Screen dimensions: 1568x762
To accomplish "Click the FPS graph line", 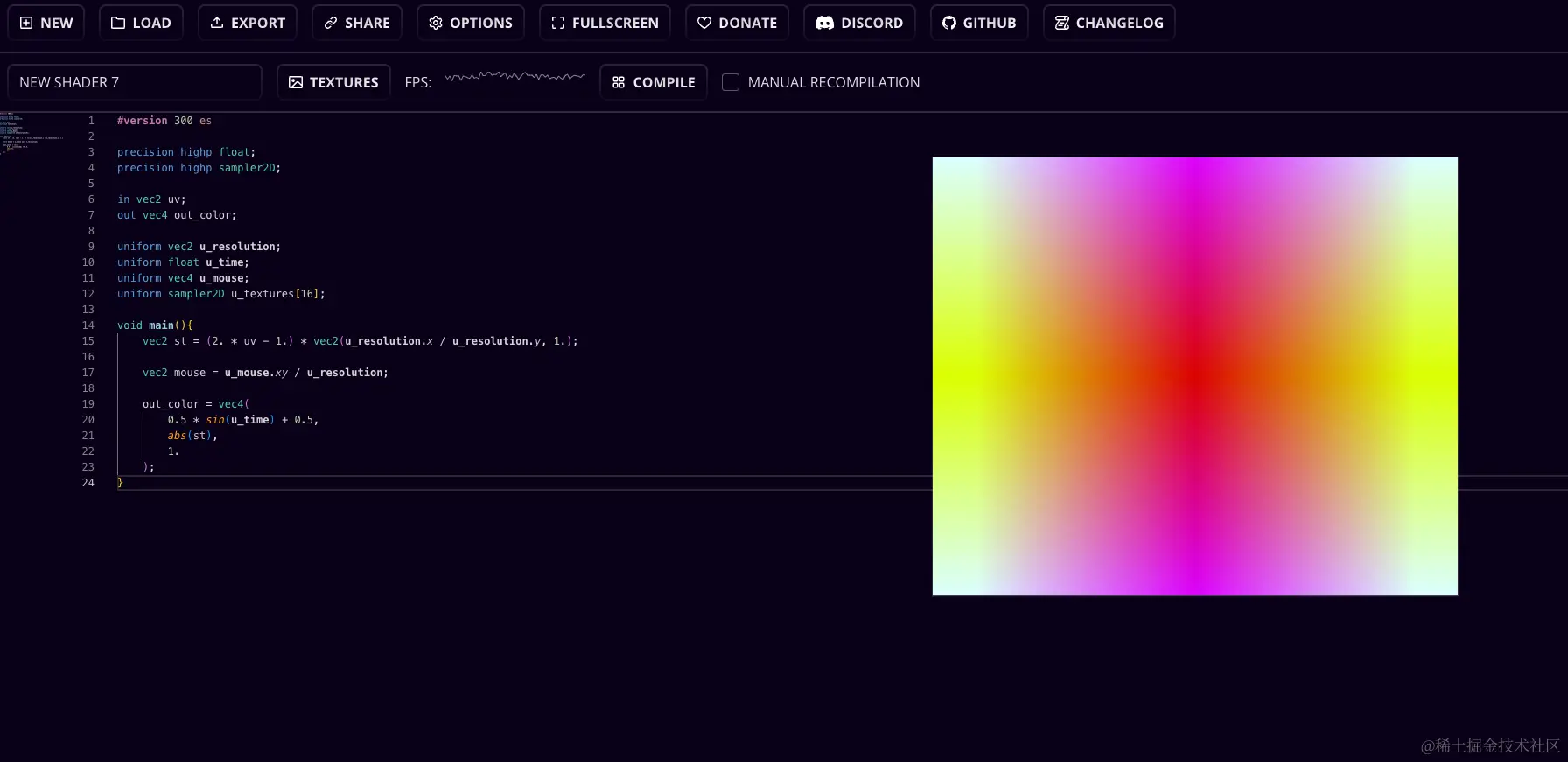I will coord(514,77).
